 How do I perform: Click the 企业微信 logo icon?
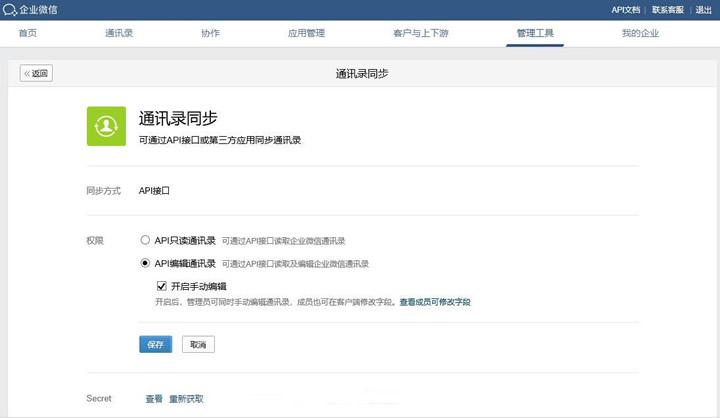coord(10,10)
